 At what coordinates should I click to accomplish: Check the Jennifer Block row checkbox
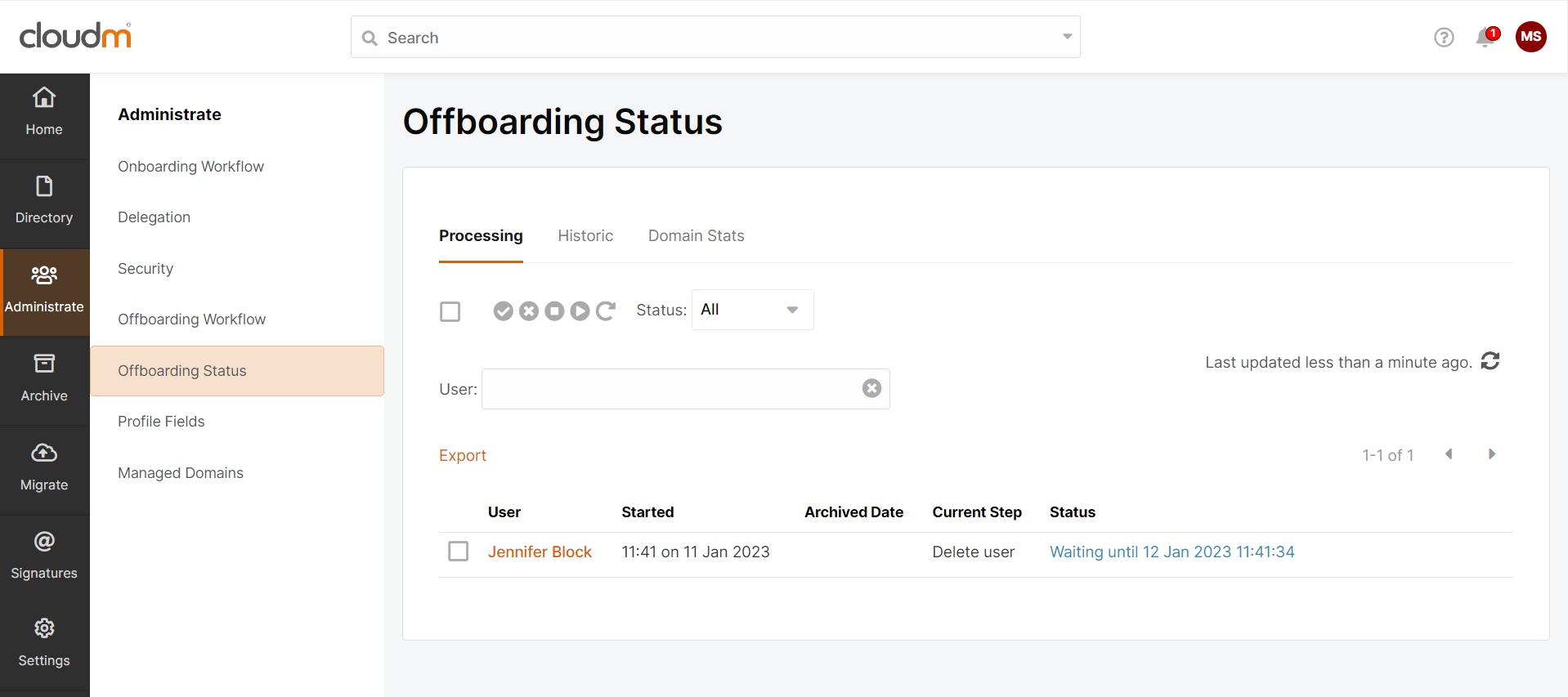[x=459, y=552]
